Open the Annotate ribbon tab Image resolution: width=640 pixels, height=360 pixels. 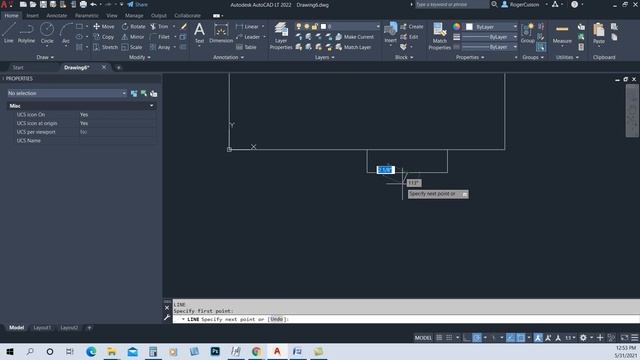pos(57,16)
